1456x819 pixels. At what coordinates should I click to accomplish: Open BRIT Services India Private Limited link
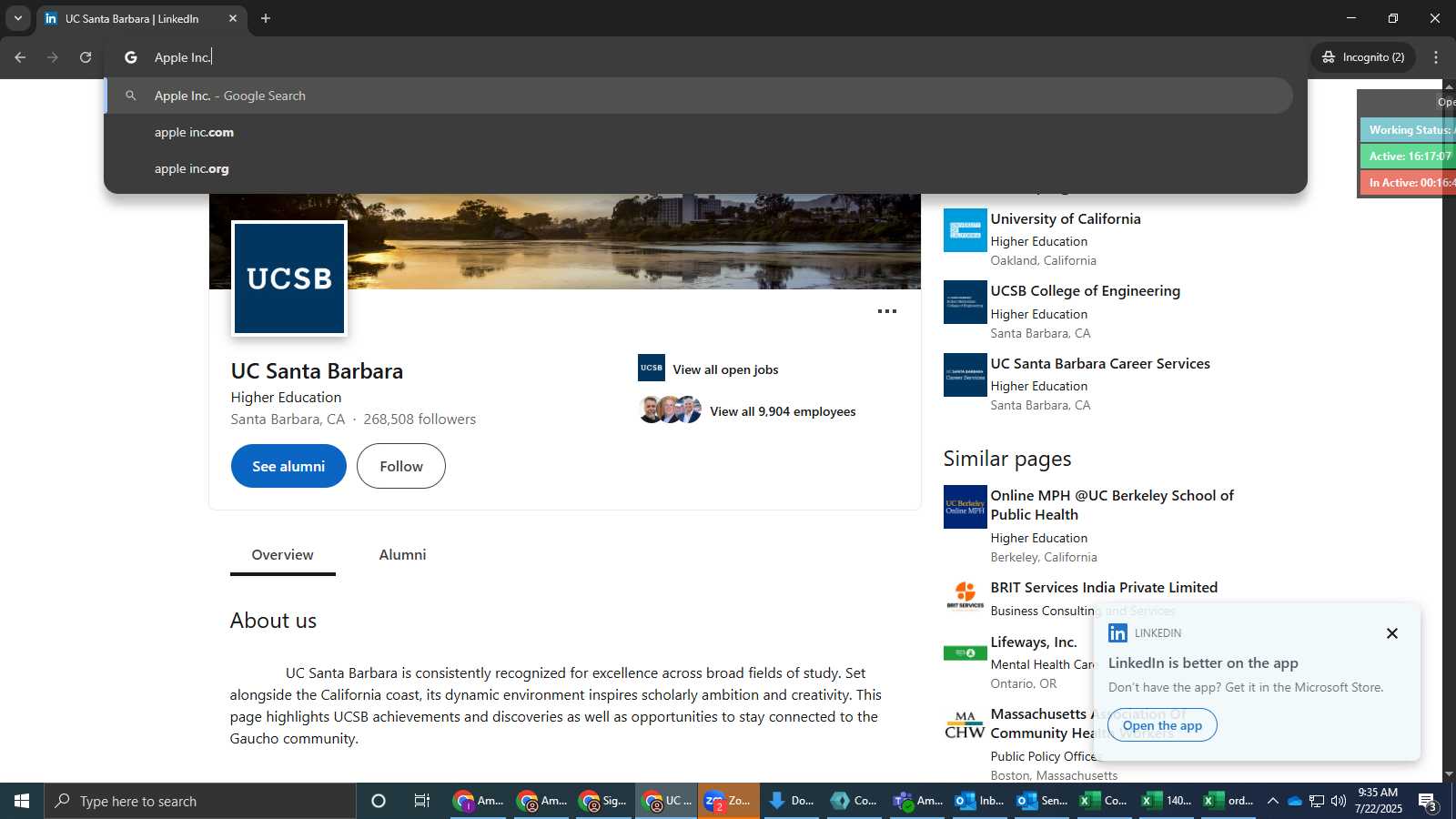click(1104, 588)
